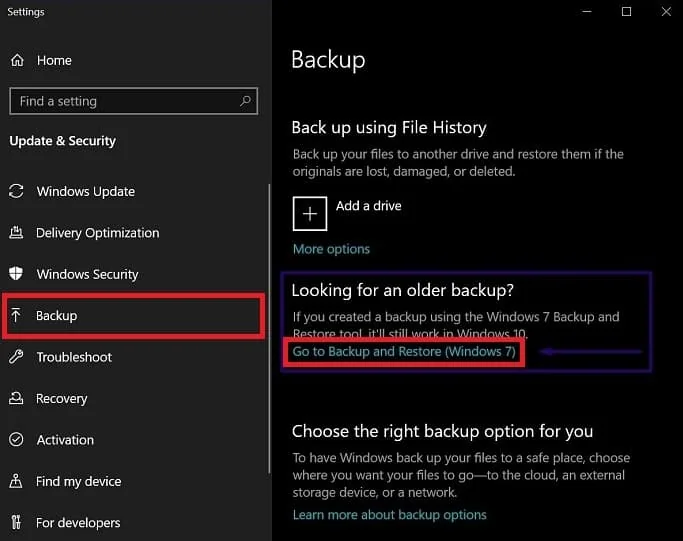Screen dimensions: 683x541
Task: Maximize the Settings window
Action: click(x=626, y=12)
